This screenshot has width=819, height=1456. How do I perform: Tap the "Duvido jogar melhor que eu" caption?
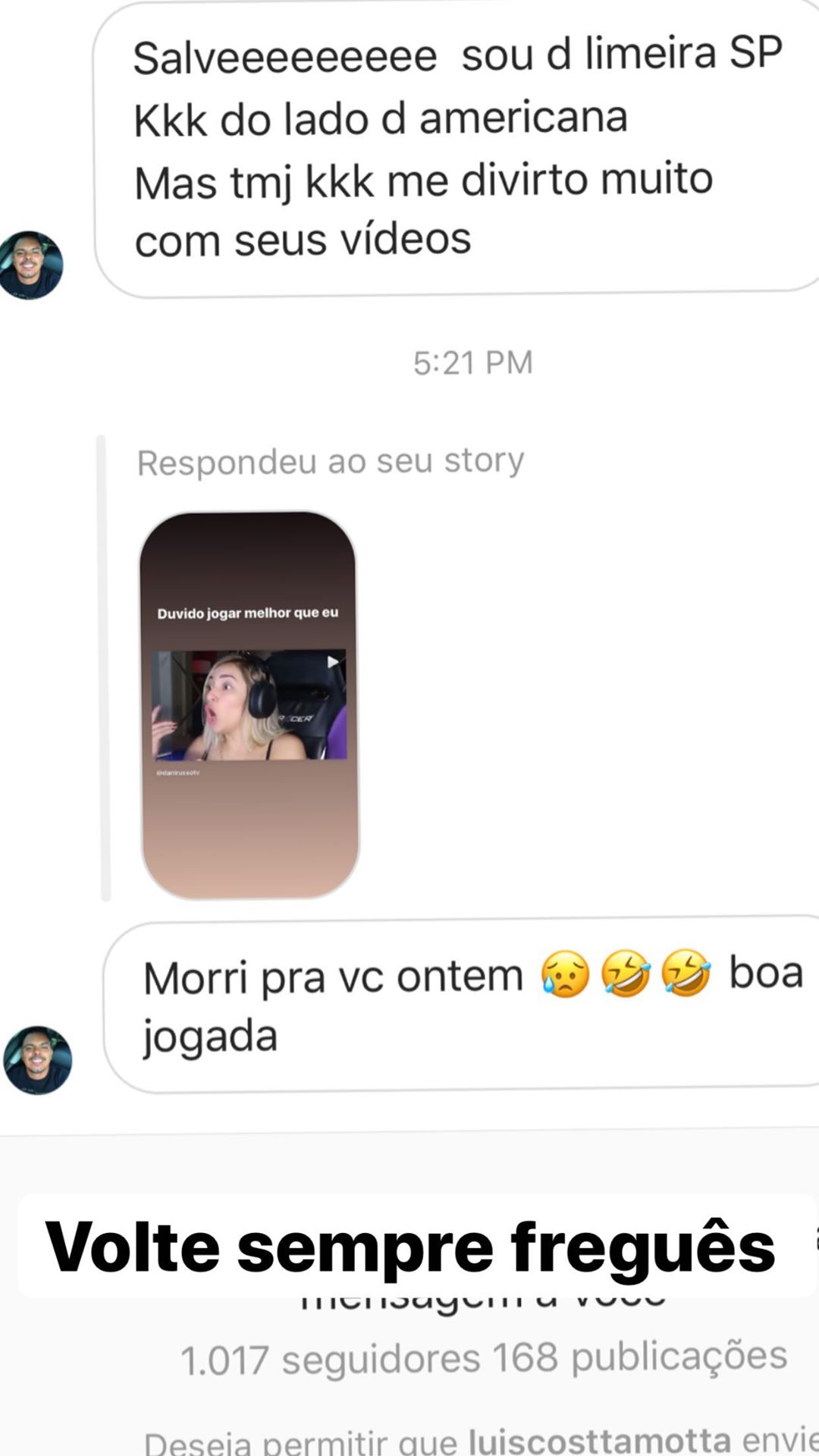(x=248, y=613)
